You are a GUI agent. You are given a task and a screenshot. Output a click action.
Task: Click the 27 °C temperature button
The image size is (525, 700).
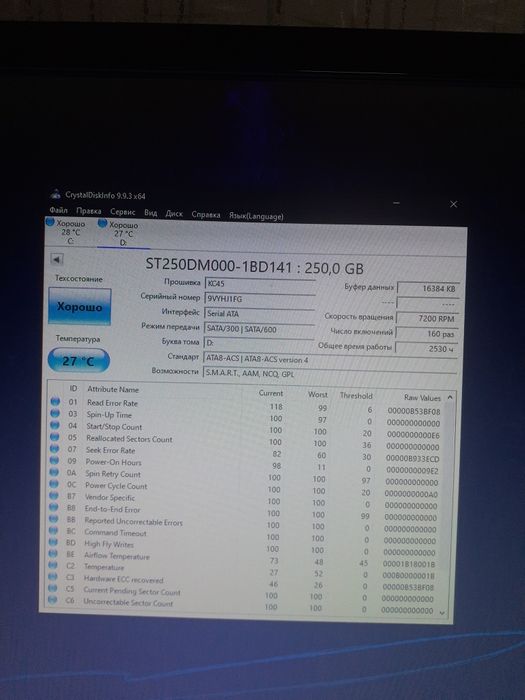[x=78, y=360]
